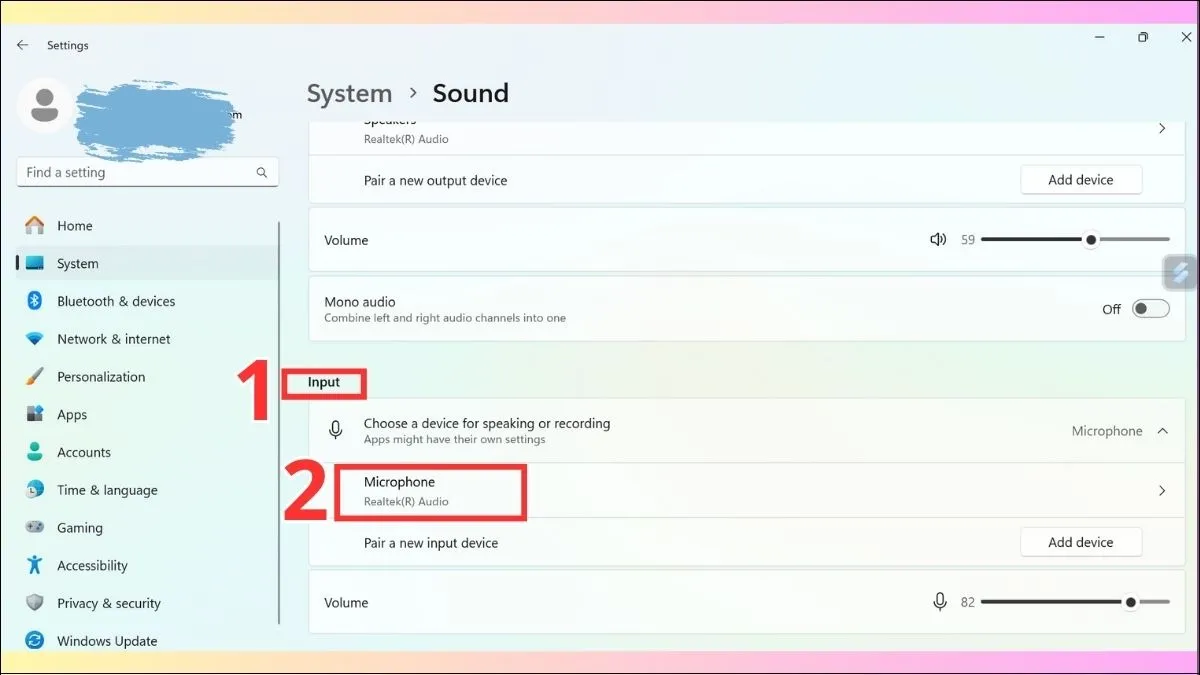This screenshot has width=1200, height=675.
Task: Click Add device for input
Action: 1080,542
